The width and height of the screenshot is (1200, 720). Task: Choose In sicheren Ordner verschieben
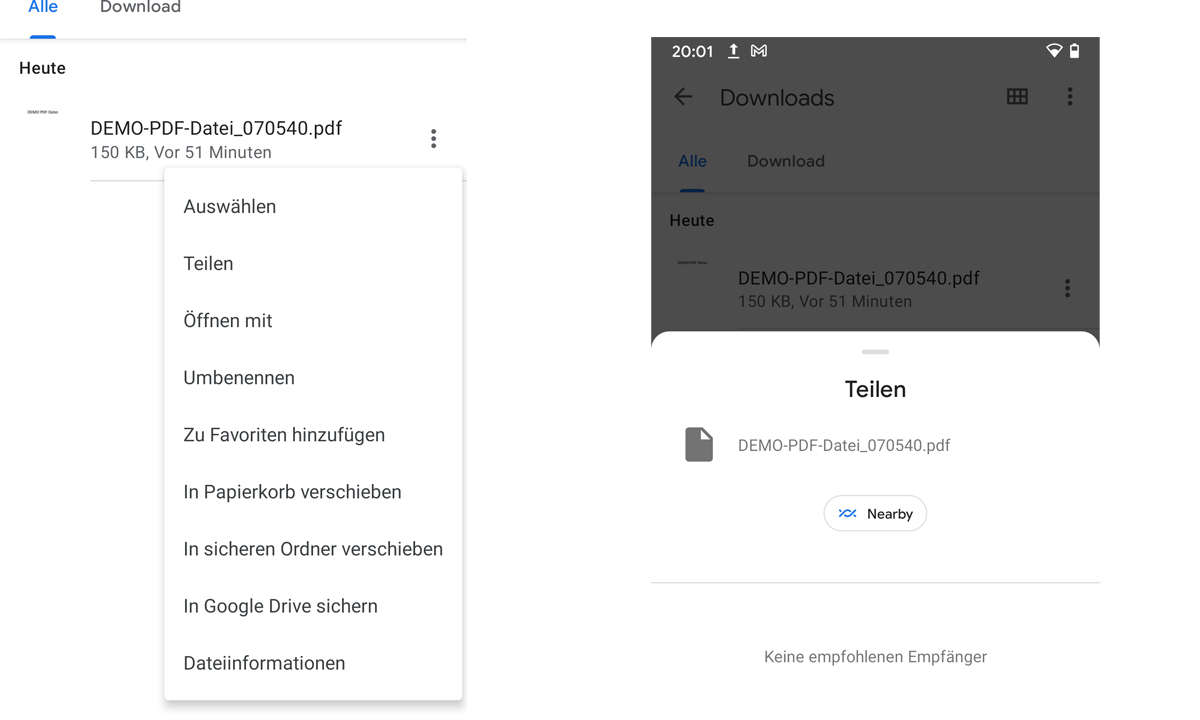[x=313, y=549]
